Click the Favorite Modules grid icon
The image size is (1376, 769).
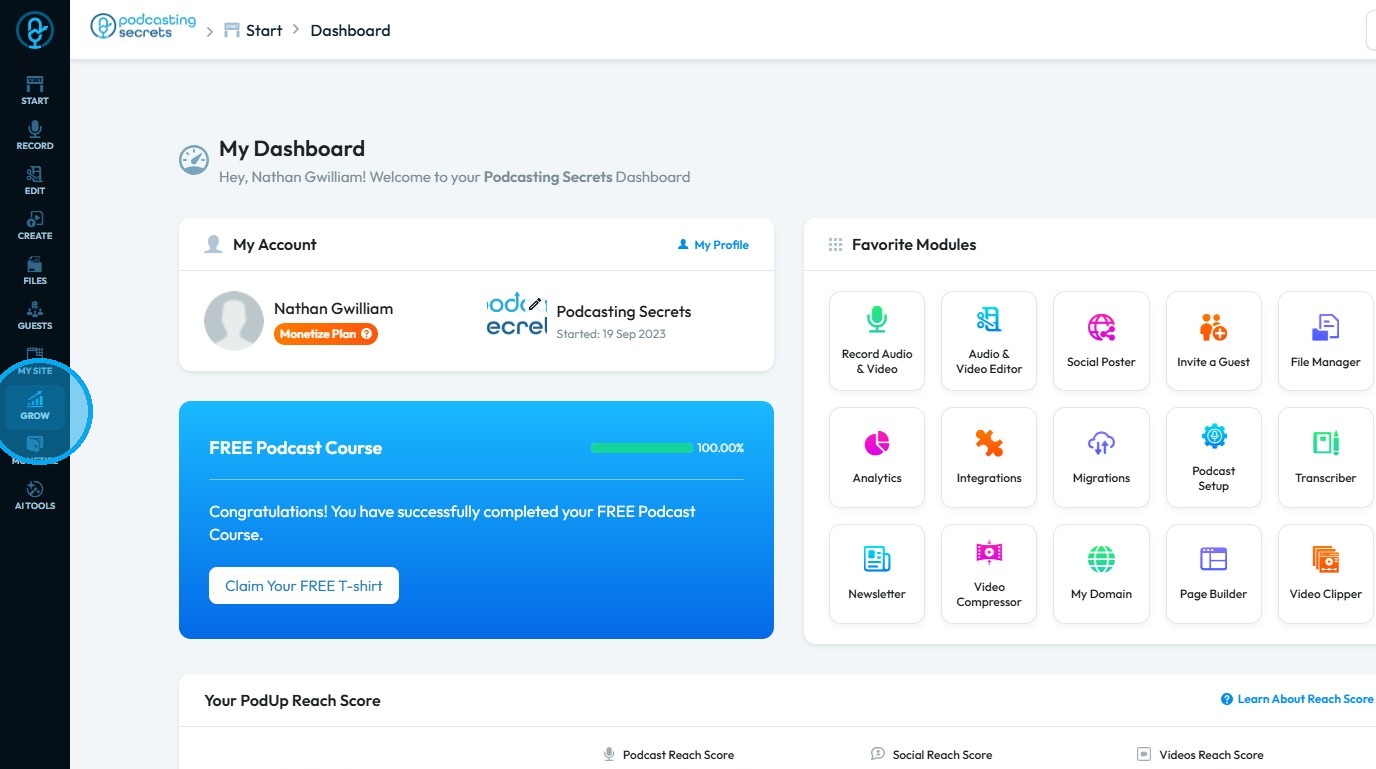(835, 245)
